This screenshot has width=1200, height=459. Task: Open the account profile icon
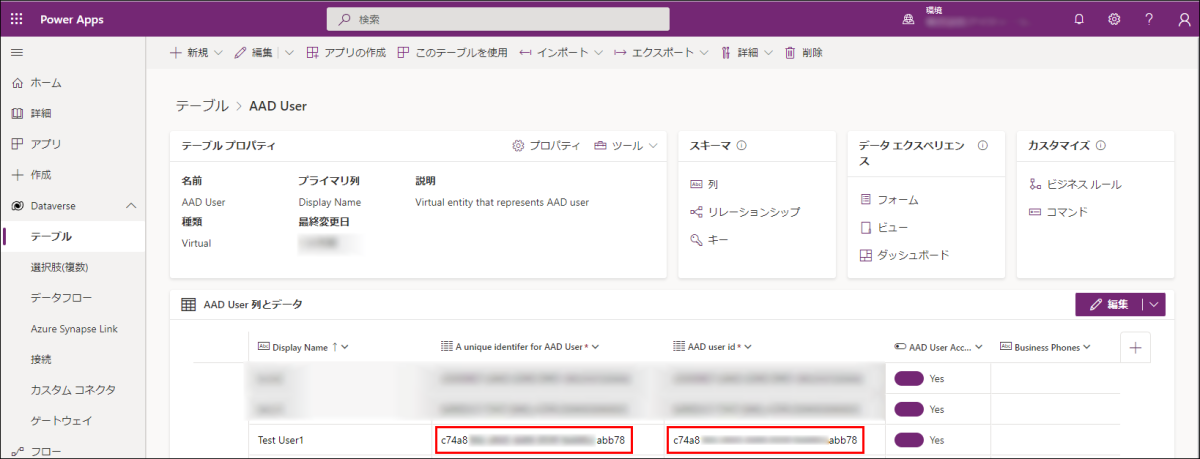[1183, 19]
